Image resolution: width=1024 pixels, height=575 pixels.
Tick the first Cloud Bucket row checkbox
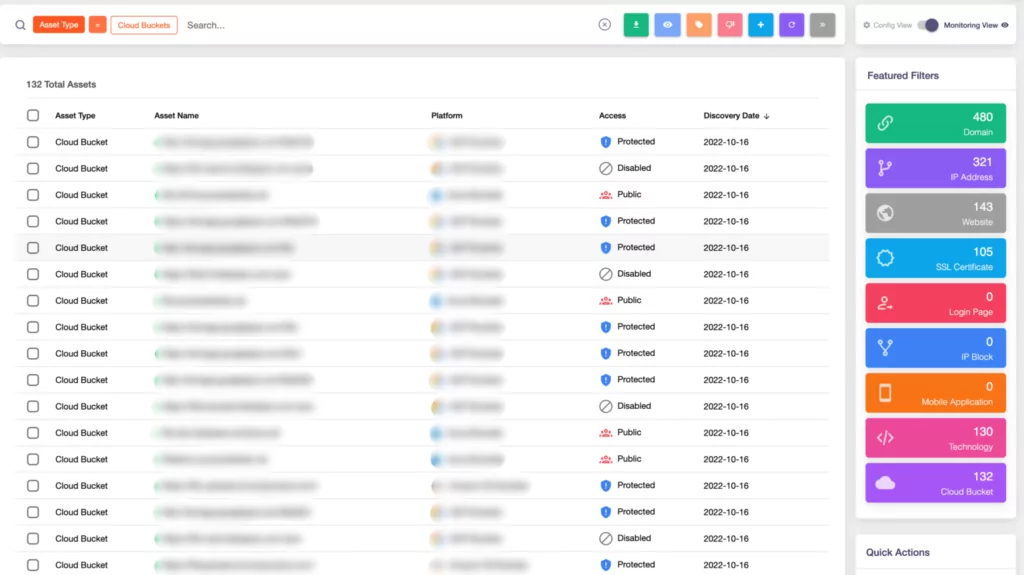coord(33,142)
